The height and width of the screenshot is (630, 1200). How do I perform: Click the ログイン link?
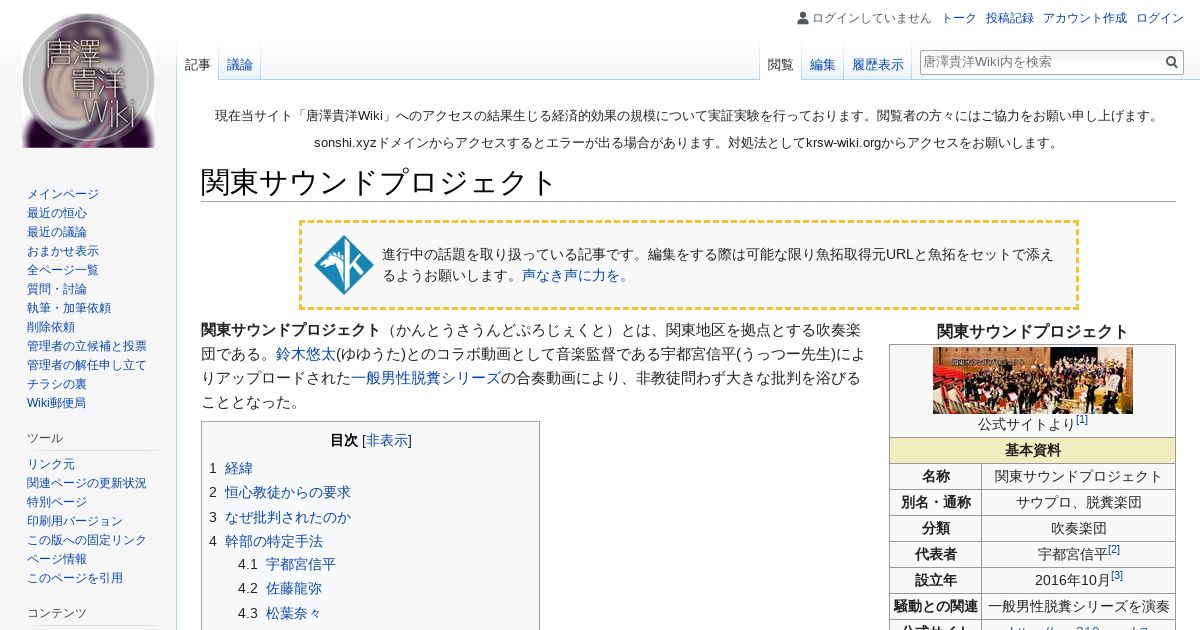pyautogui.click(x=1160, y=18)
